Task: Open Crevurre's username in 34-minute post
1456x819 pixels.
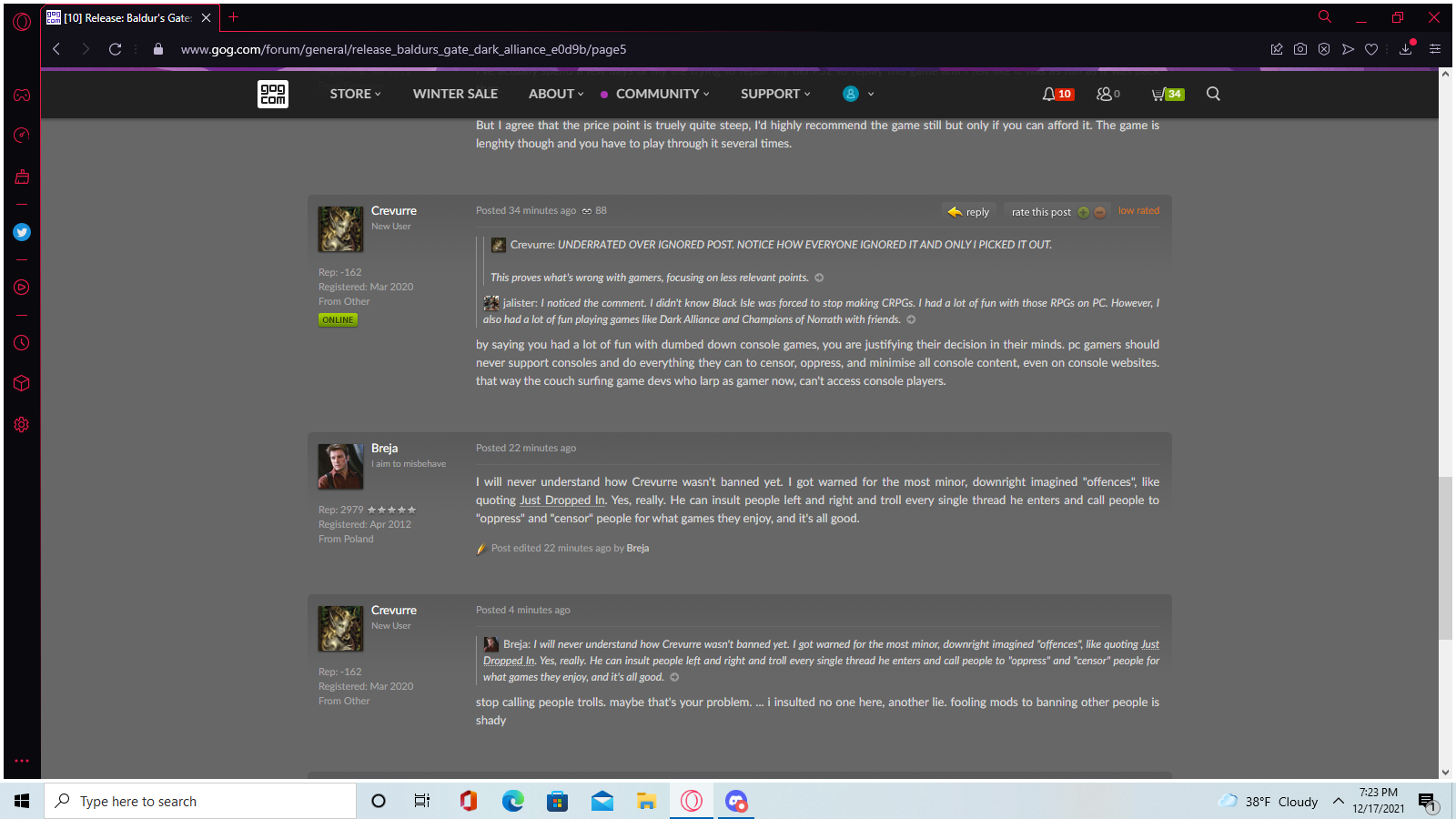Action: click(394, 211)
